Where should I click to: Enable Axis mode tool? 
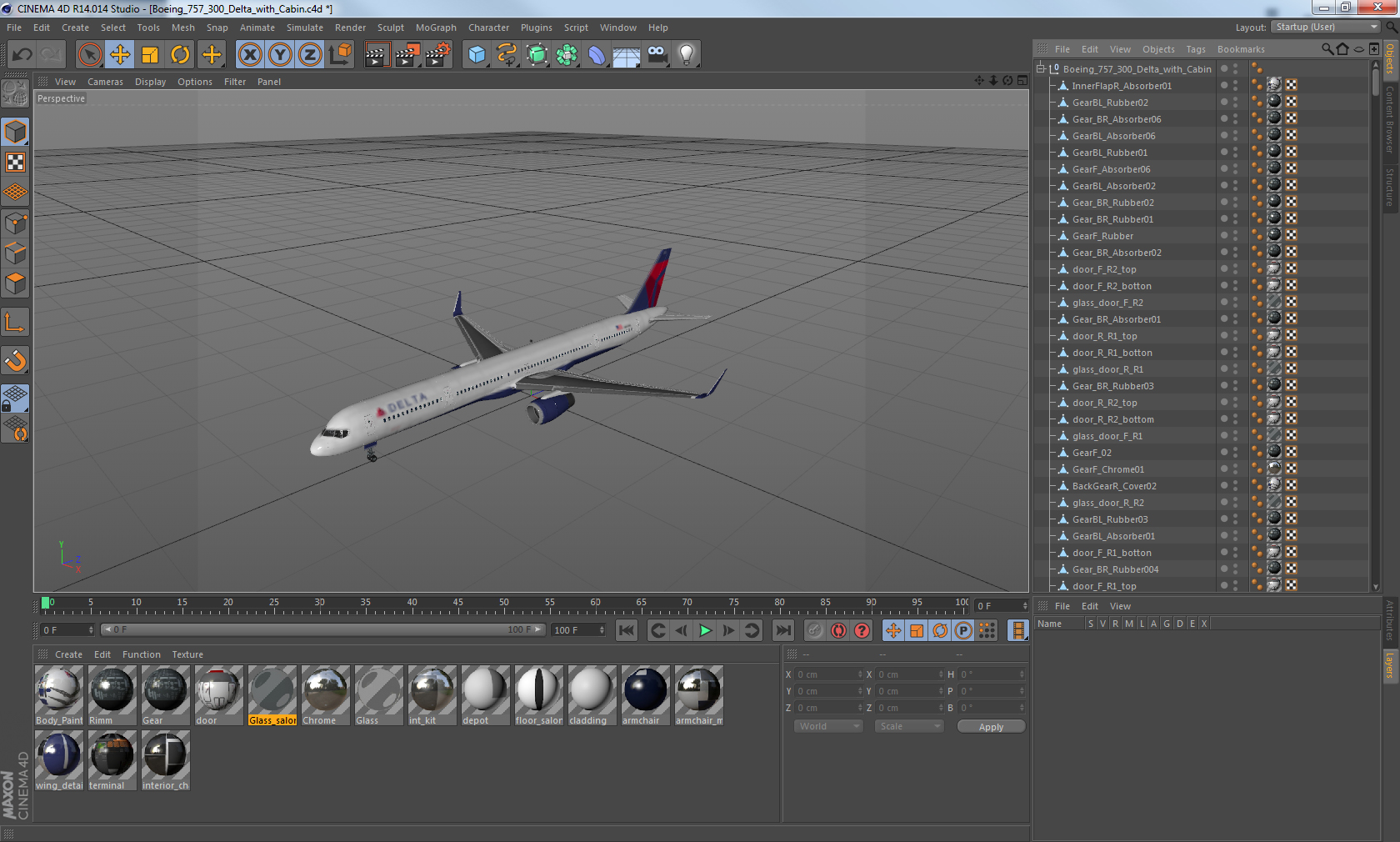pyautogui.click(x=16, y=322)
